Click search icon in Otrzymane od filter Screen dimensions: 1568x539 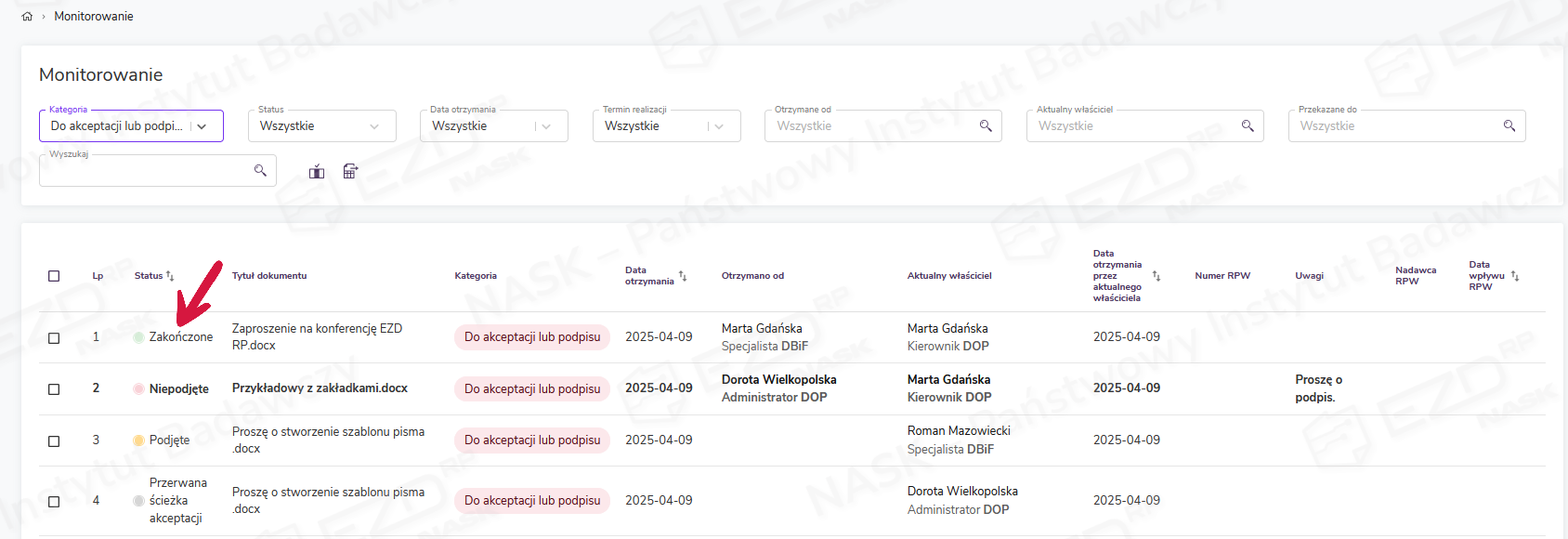click(986, 125)
